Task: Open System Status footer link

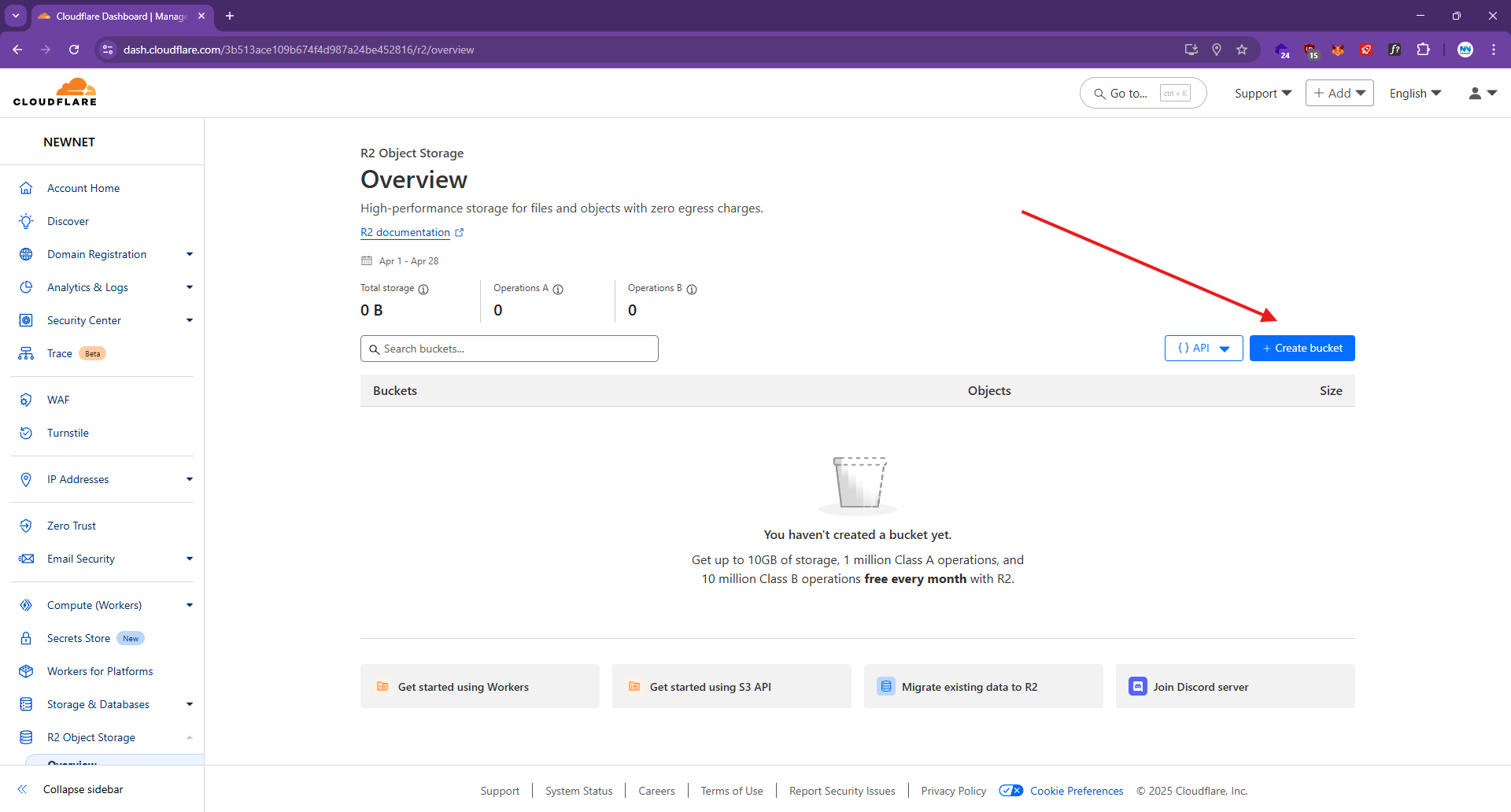Action: 579,791
